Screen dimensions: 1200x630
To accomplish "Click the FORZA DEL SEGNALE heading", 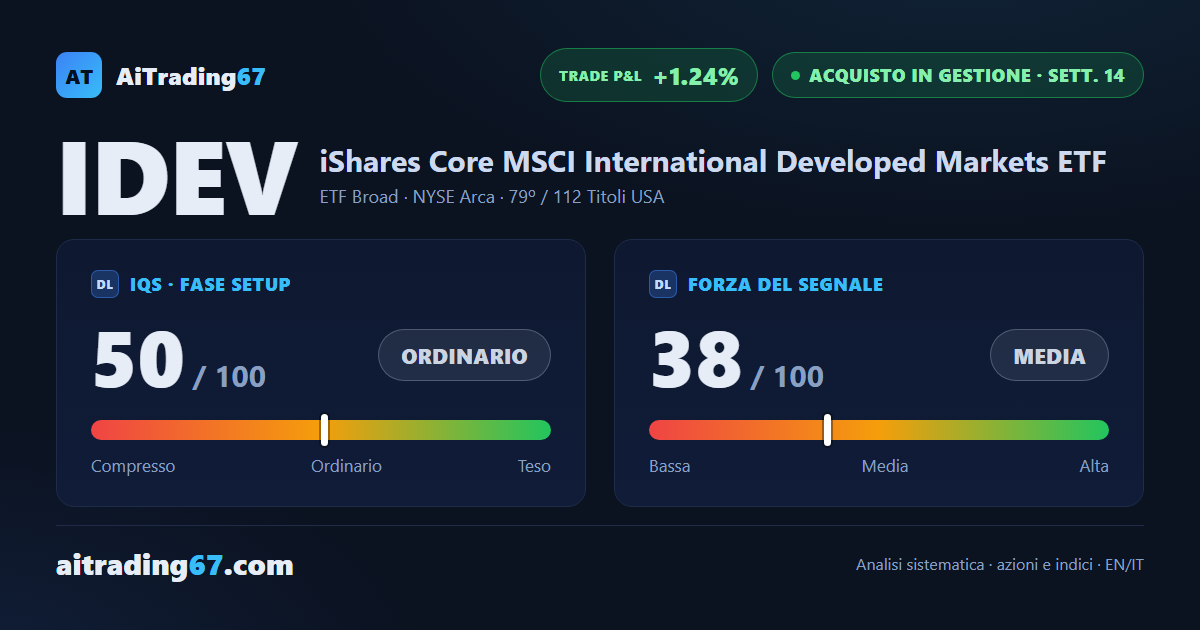I will point(785,285).
